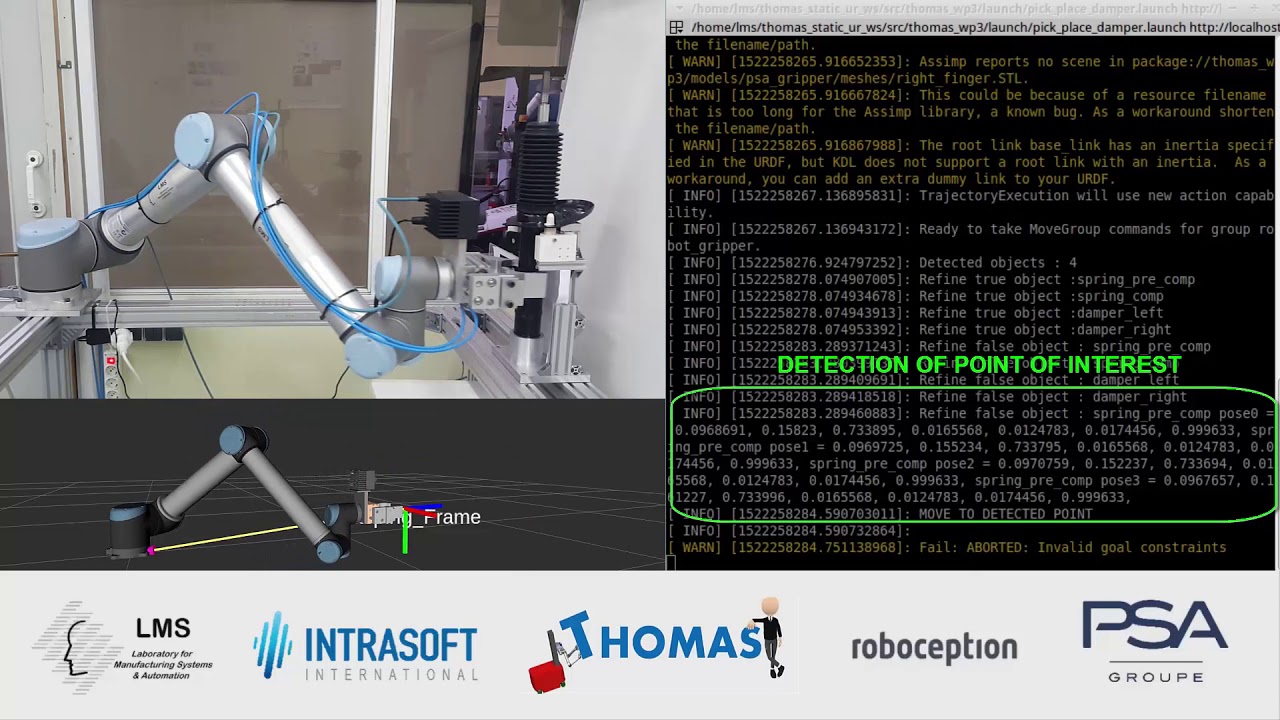
Task: Click the THOMAS project logo
Action: 658,643
